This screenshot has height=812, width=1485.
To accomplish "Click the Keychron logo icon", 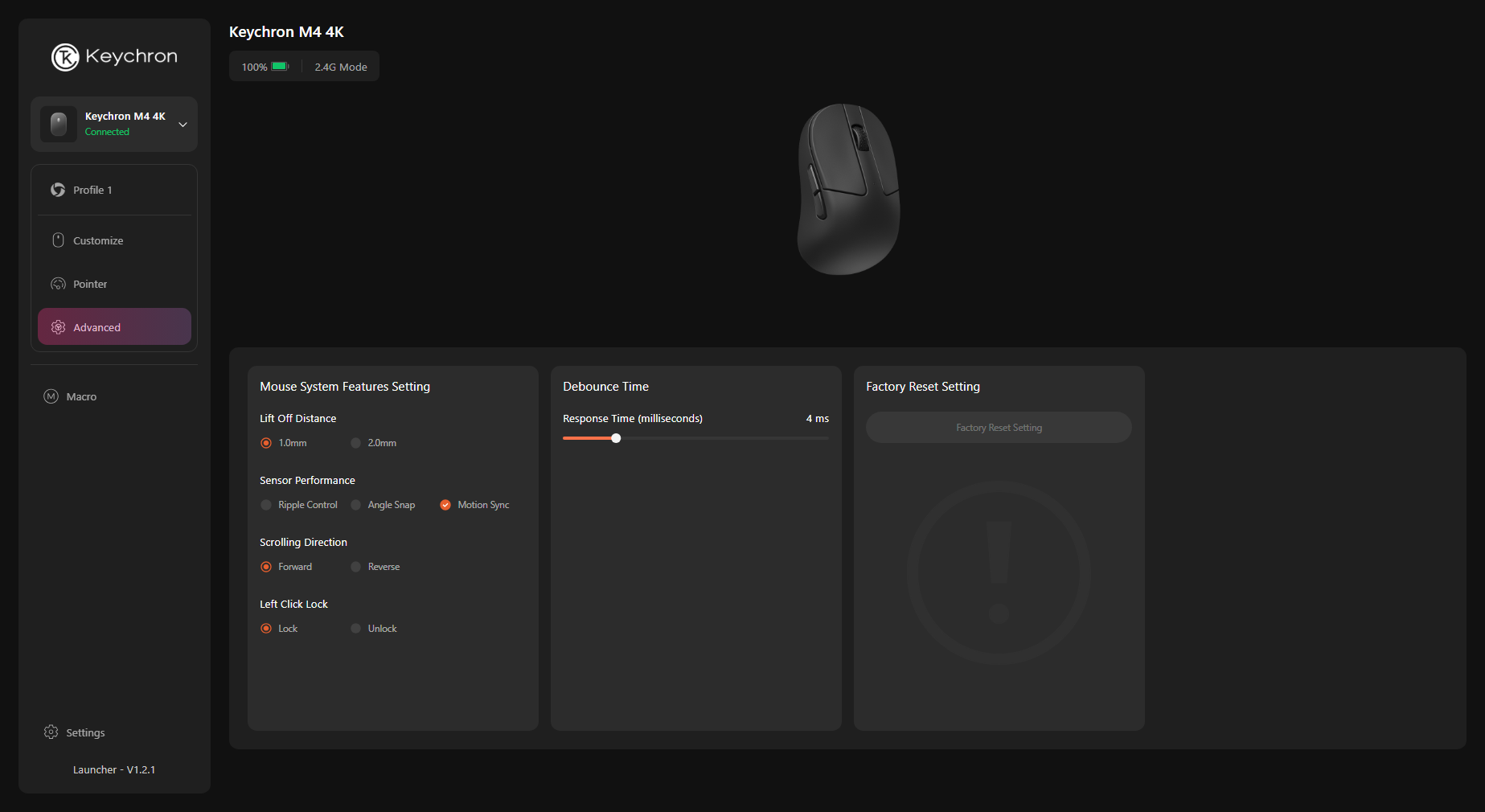I will [65, 57].
